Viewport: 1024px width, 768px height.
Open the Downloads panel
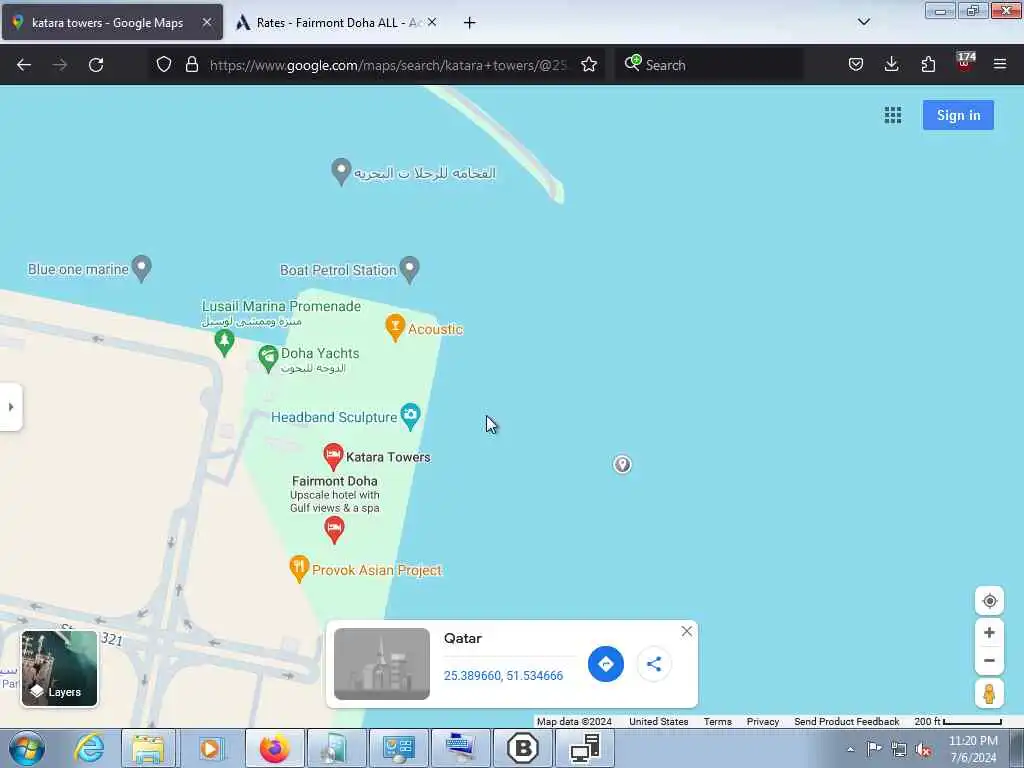(x=891, y=64)
